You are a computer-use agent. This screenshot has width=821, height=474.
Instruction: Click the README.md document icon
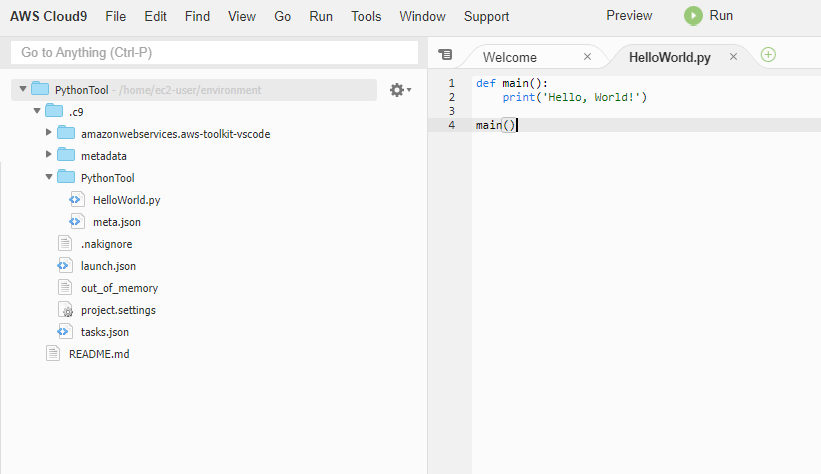[x=53, y=354]
